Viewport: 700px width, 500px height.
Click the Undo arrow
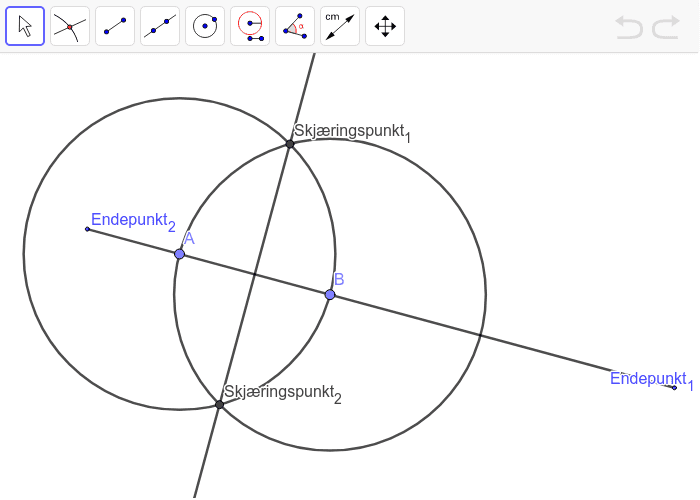[x=629, y=27]
